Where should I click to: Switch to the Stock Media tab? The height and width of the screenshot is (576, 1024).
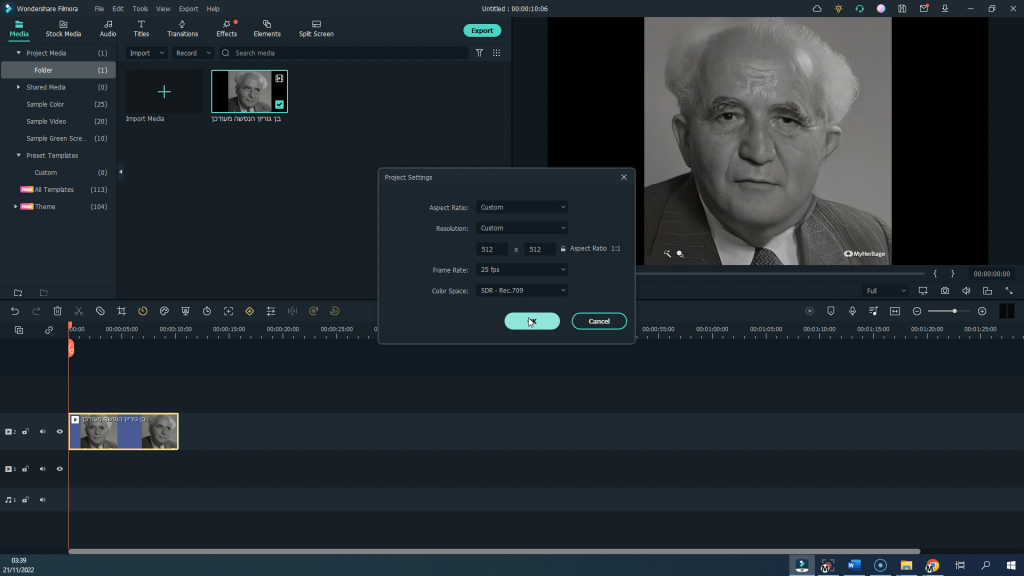(63, 29)
